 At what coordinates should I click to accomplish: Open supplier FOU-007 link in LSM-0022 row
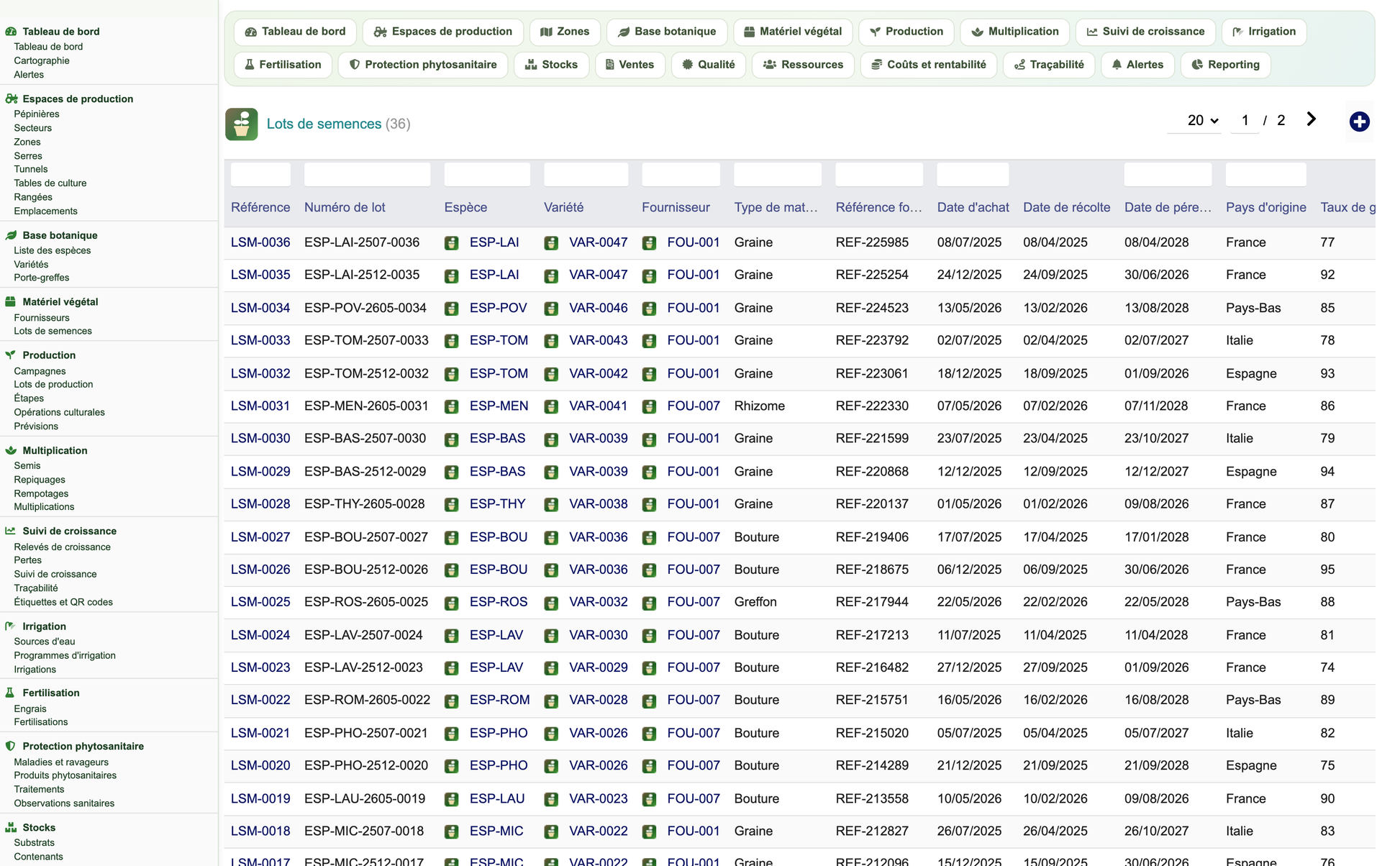click(694, 700)
